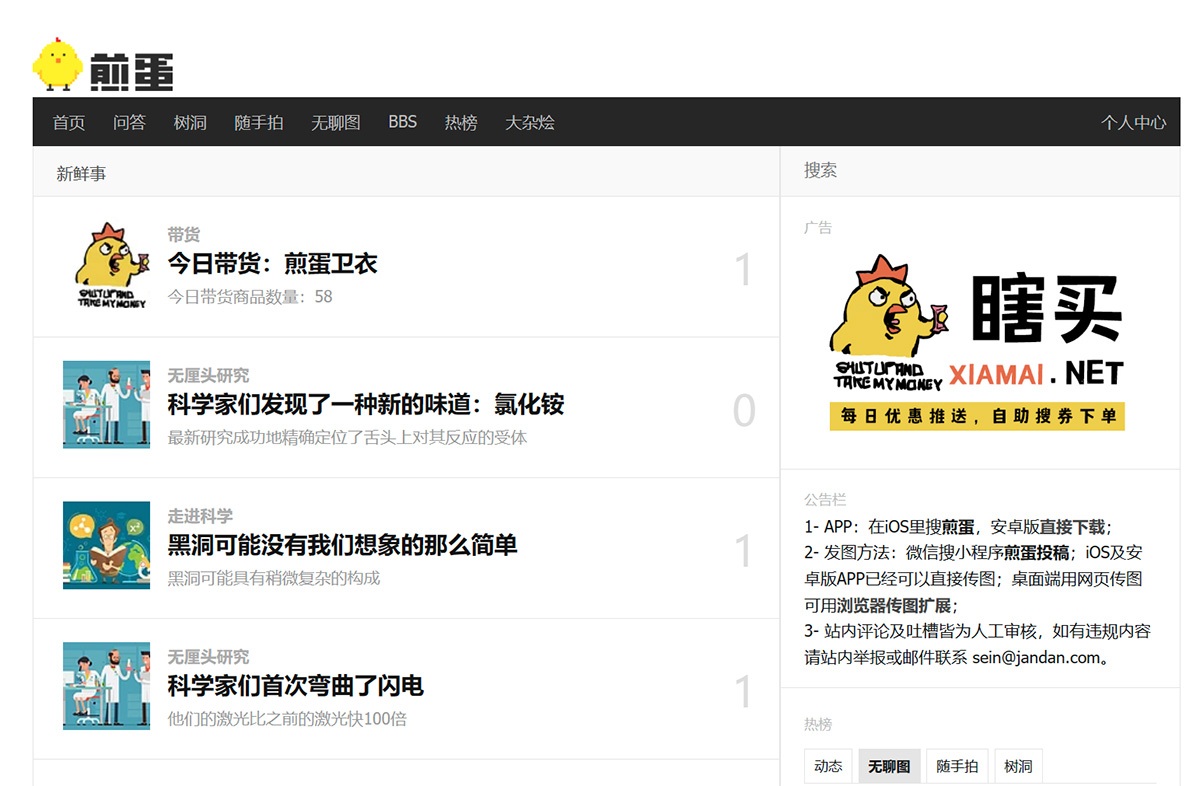Open the 氯化铵 article scientist thumbnail

(107, 405)
